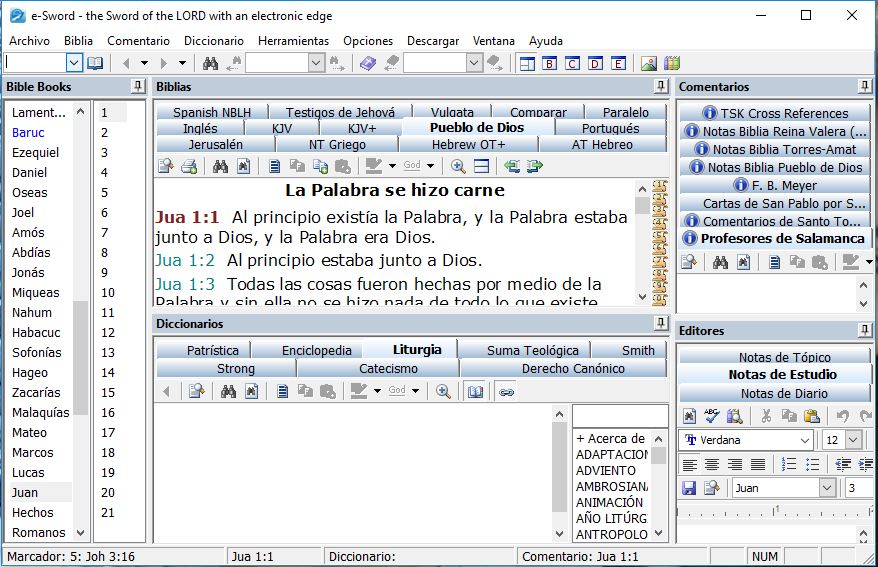
Task: Toggle the open book view in Diccionarios toolbar
Action: click(x=475, y=391)
